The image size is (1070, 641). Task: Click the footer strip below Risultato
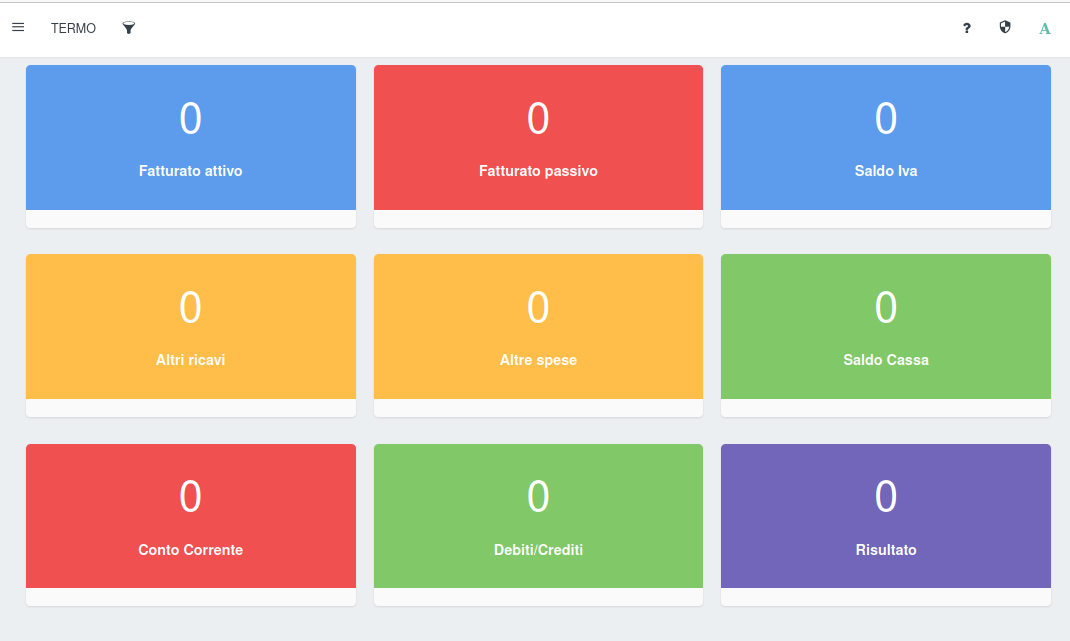(x=885, y=597)
